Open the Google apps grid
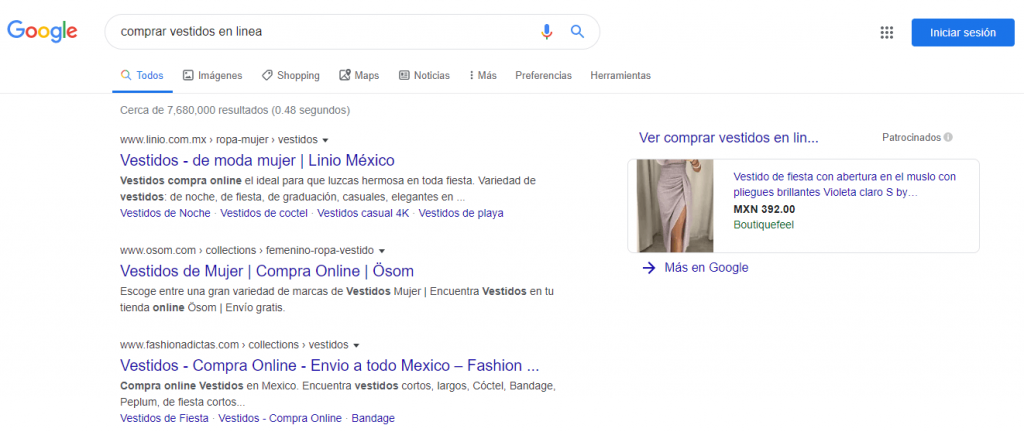This screenshot has height=432, width=1024. [886, 33]
